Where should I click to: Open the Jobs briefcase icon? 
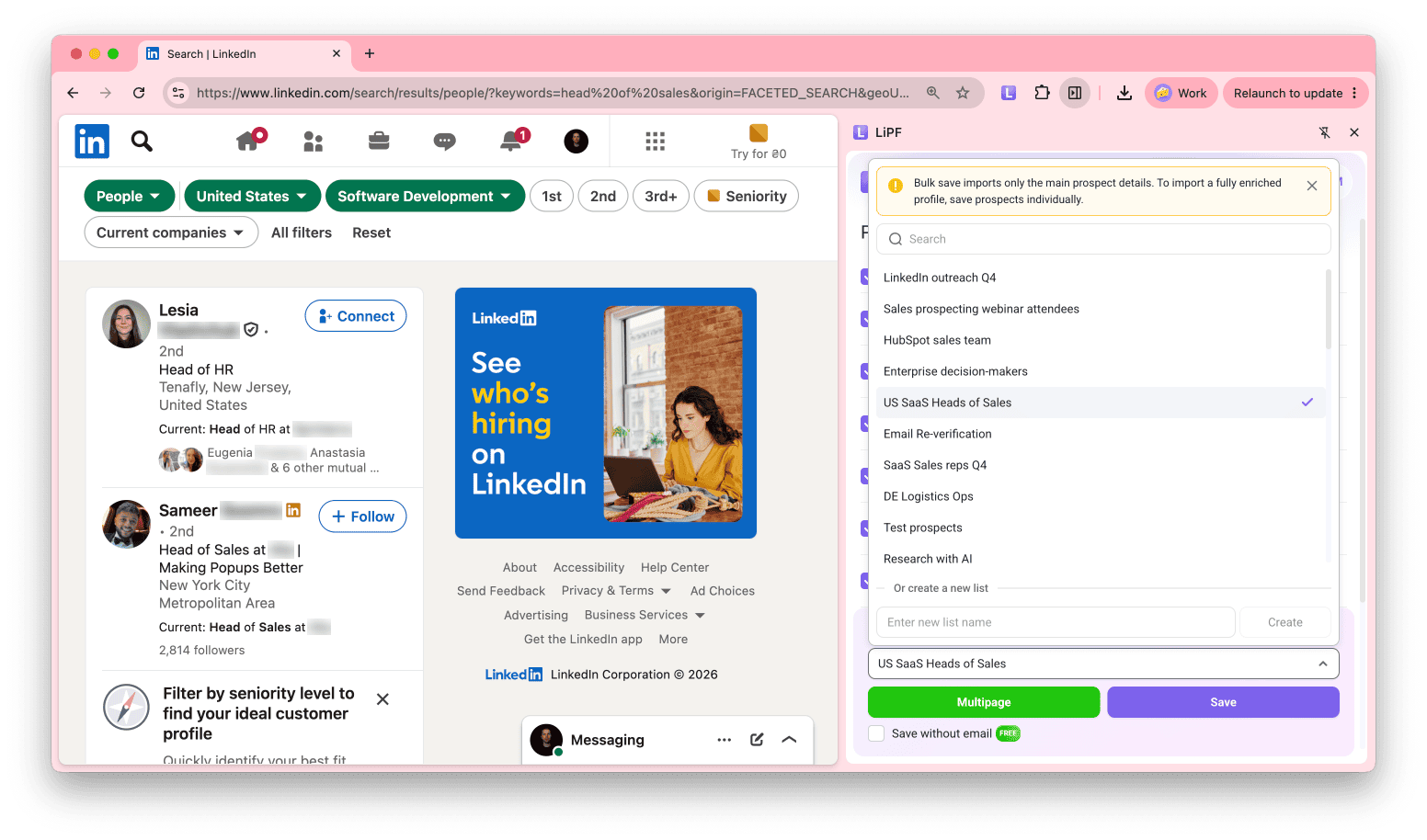(x=379, y=141)
